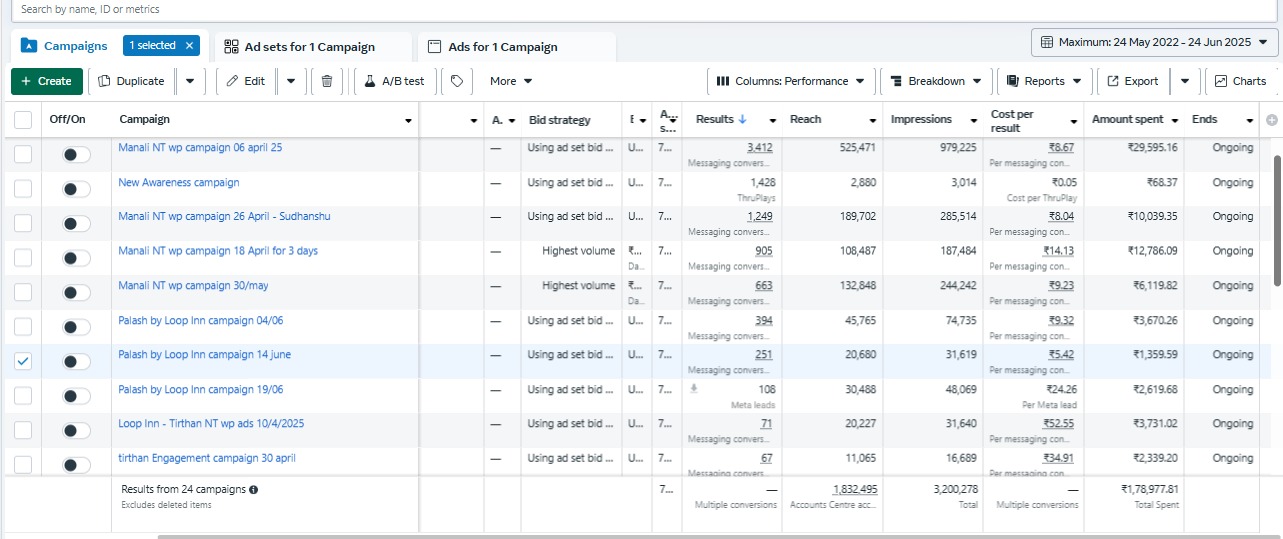Open the date range picker dropdown
1283x539 pixels.
(1154, 42)
